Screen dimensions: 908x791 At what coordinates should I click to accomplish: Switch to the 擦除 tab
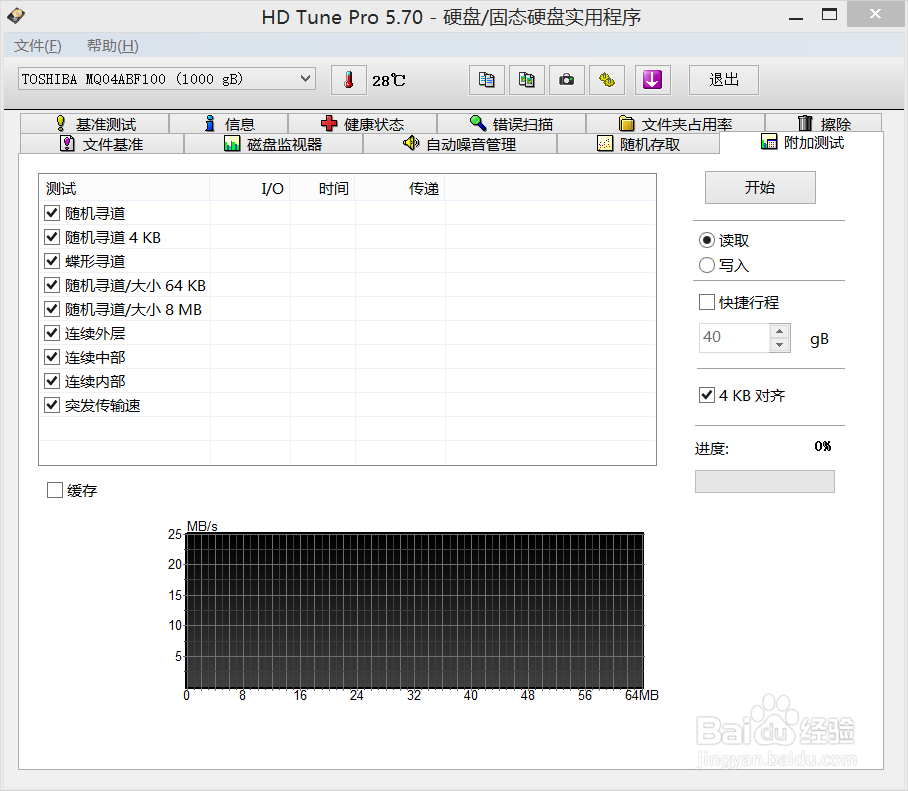823,124
